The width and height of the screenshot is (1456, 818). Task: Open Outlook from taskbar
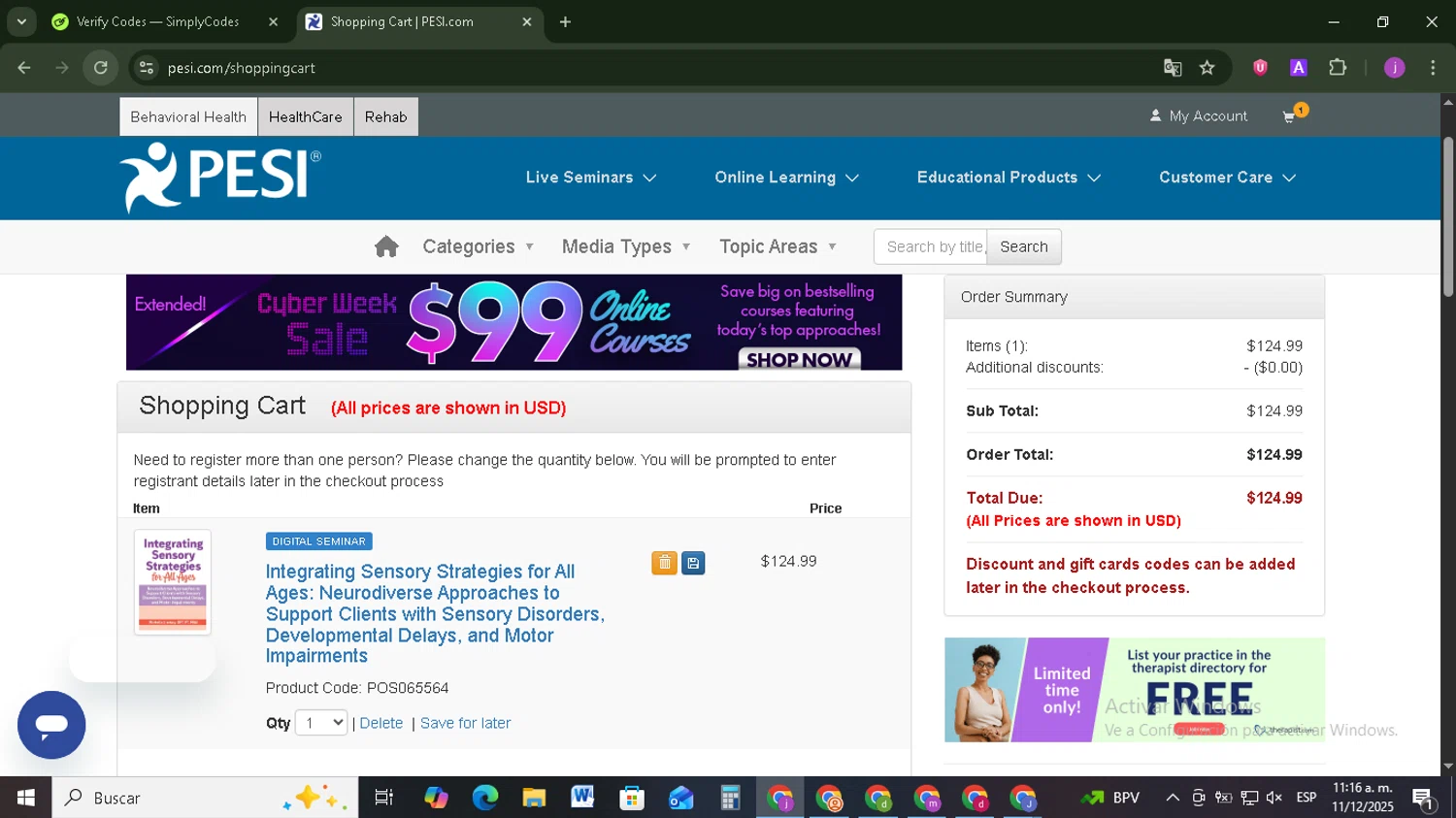pyautogui.click(x=681, y=798)
